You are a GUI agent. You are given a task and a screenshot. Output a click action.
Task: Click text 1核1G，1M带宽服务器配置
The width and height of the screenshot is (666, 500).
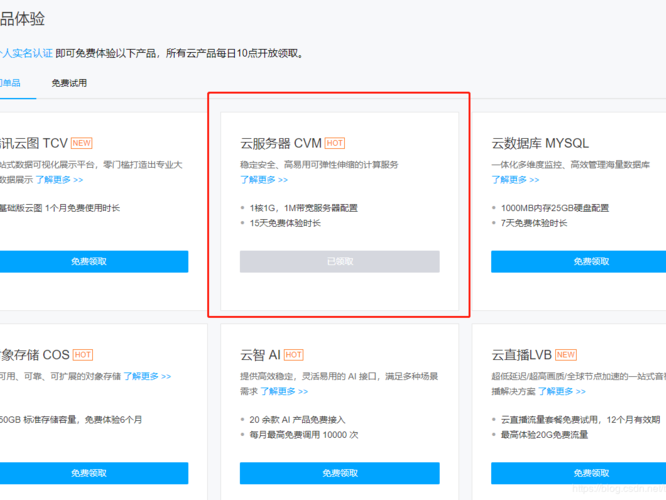(304, 208)
